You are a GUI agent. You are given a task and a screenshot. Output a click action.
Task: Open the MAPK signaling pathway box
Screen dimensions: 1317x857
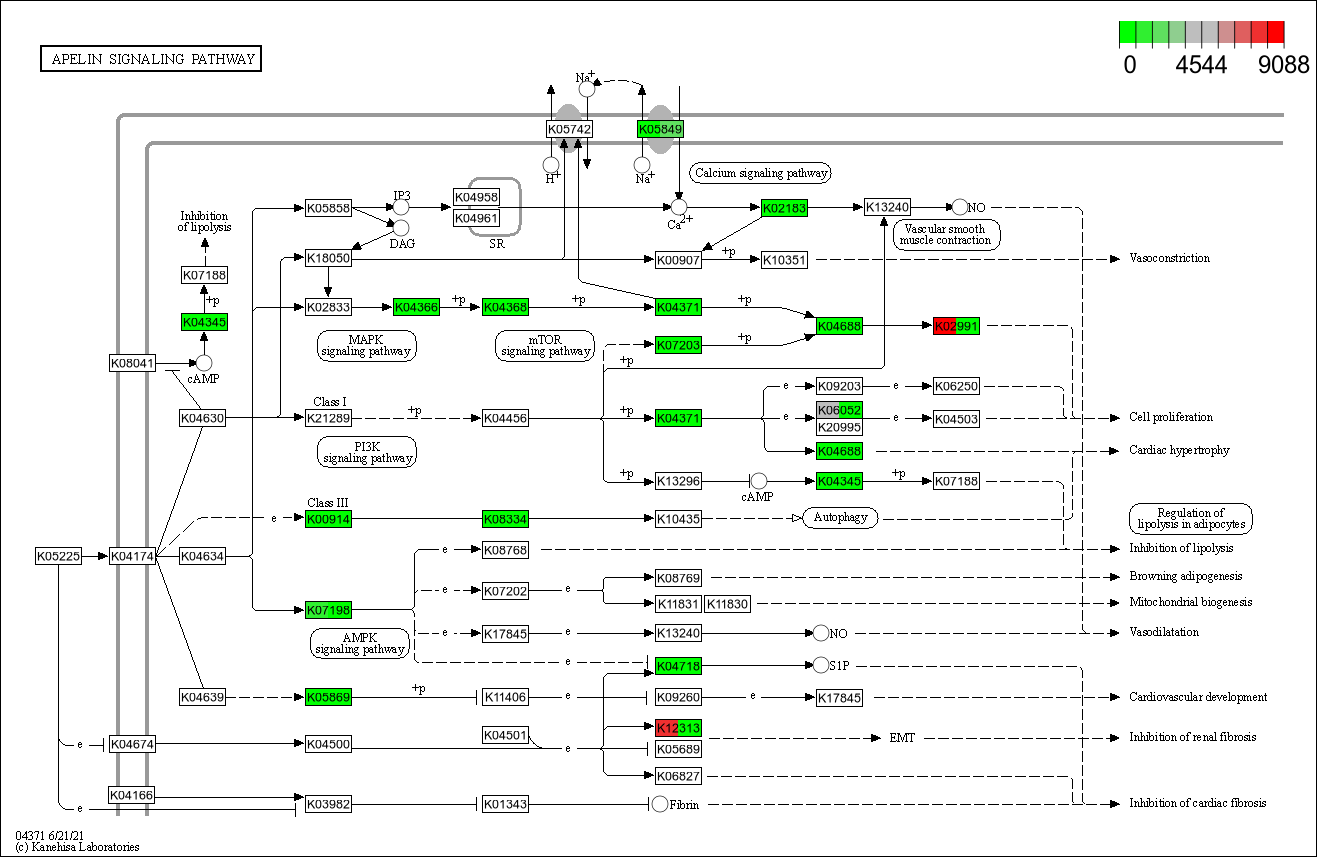[x=366, y=346]
